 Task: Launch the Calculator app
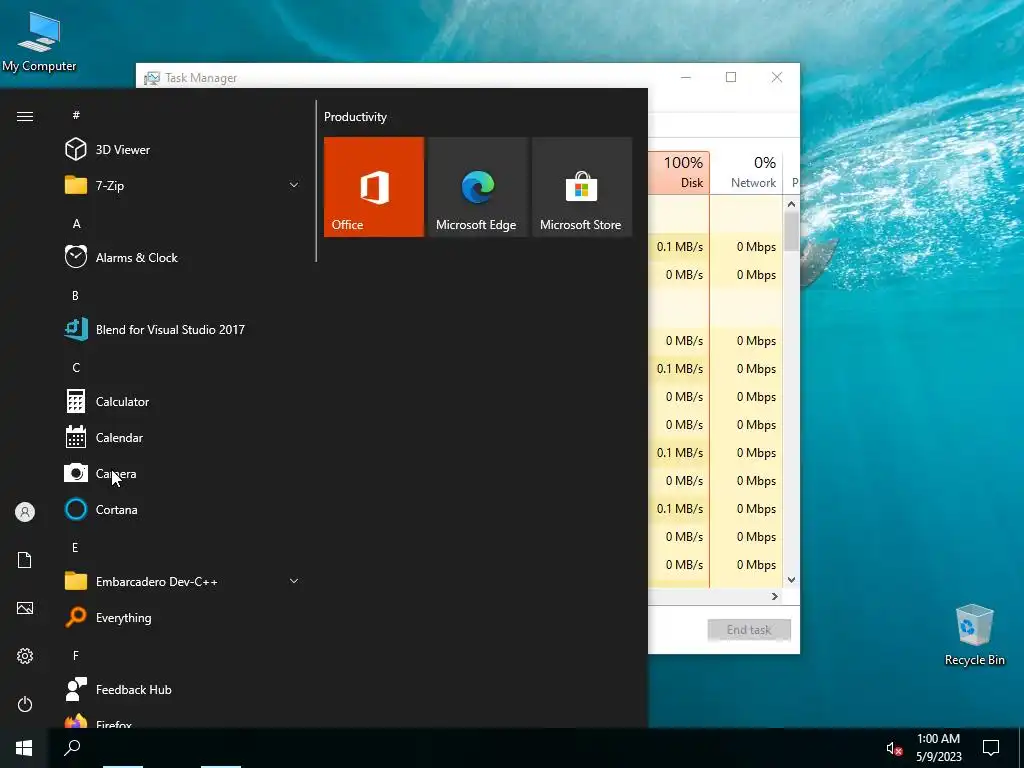[x=183, y=402]
